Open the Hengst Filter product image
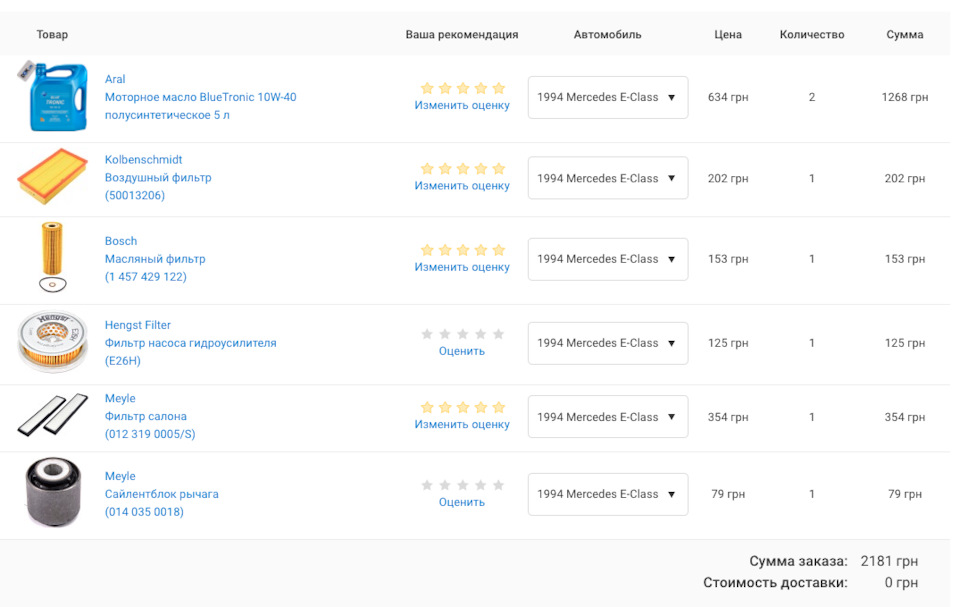This screenshot has width=960, height=607. click(53, 341)
